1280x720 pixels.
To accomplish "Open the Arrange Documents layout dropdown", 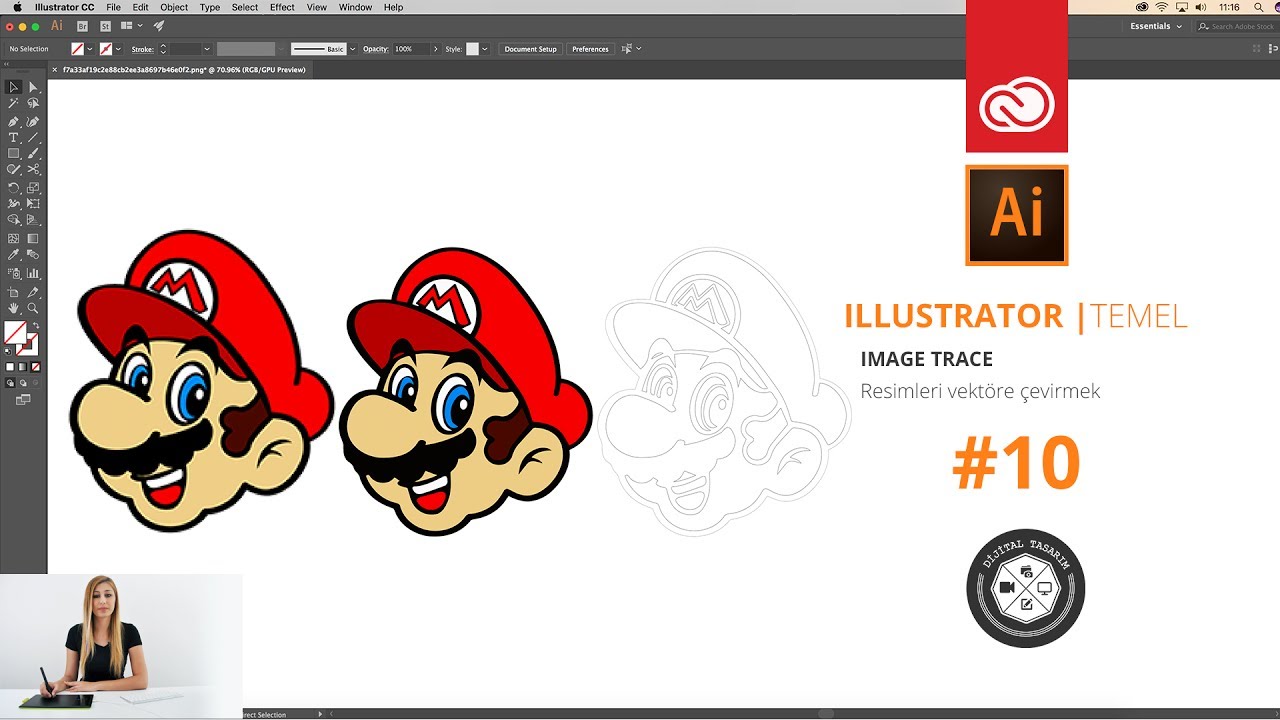I will 131,26.
